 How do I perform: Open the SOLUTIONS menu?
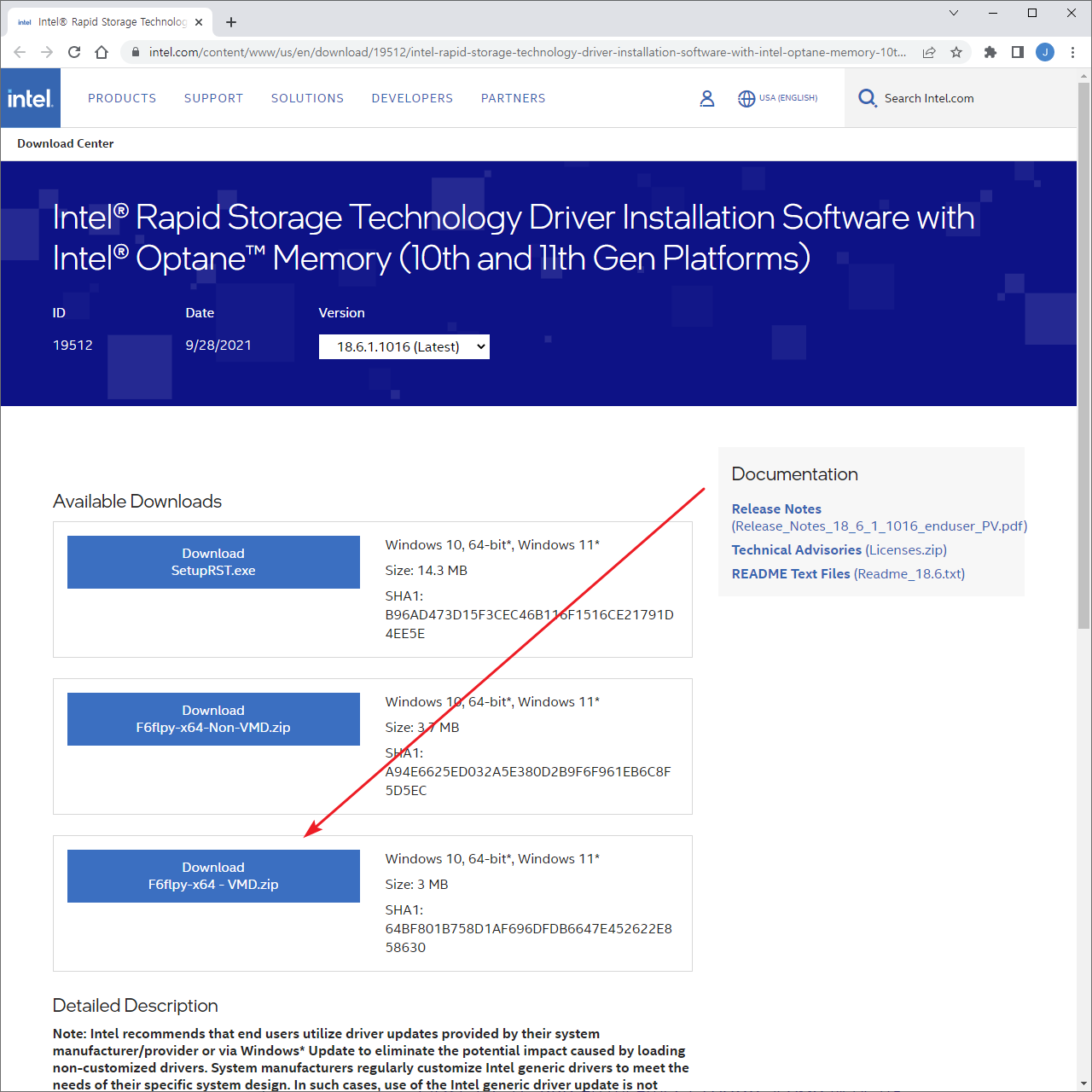307,98
